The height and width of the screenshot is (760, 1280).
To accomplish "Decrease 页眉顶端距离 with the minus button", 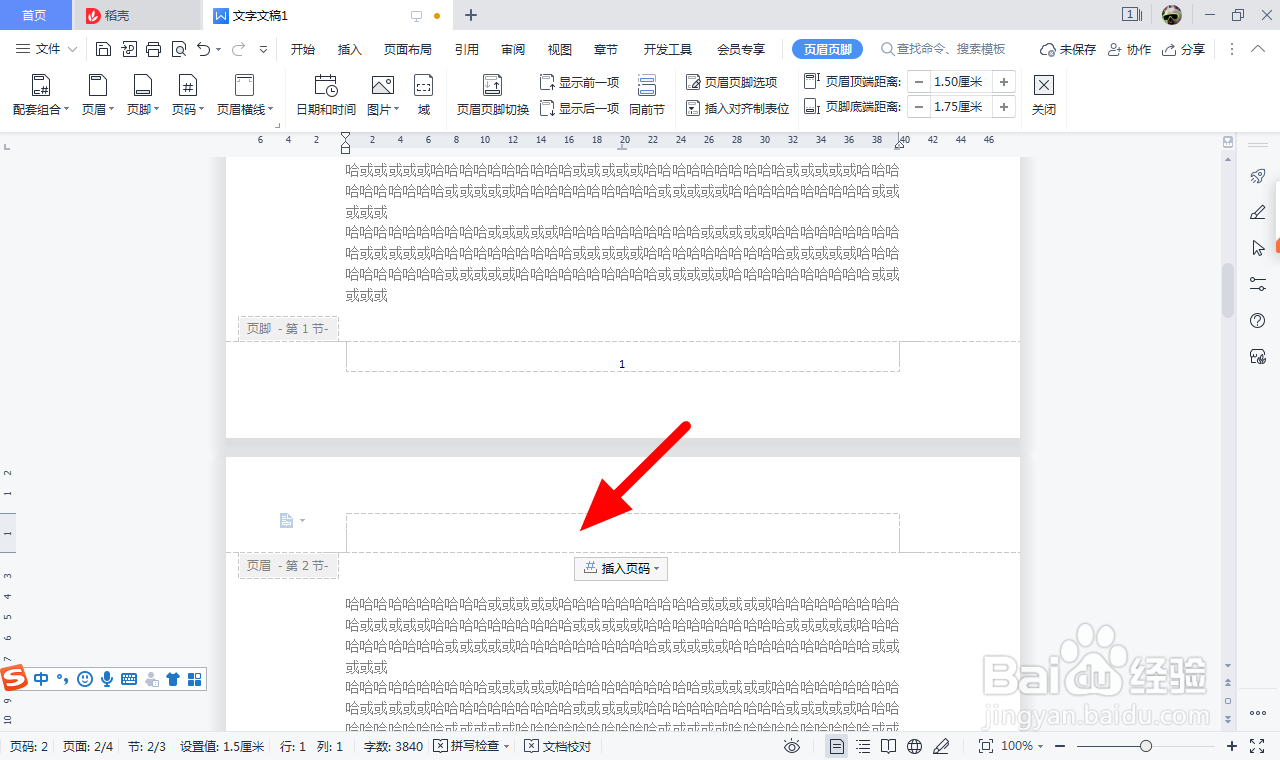I will [x=919, y=82].
